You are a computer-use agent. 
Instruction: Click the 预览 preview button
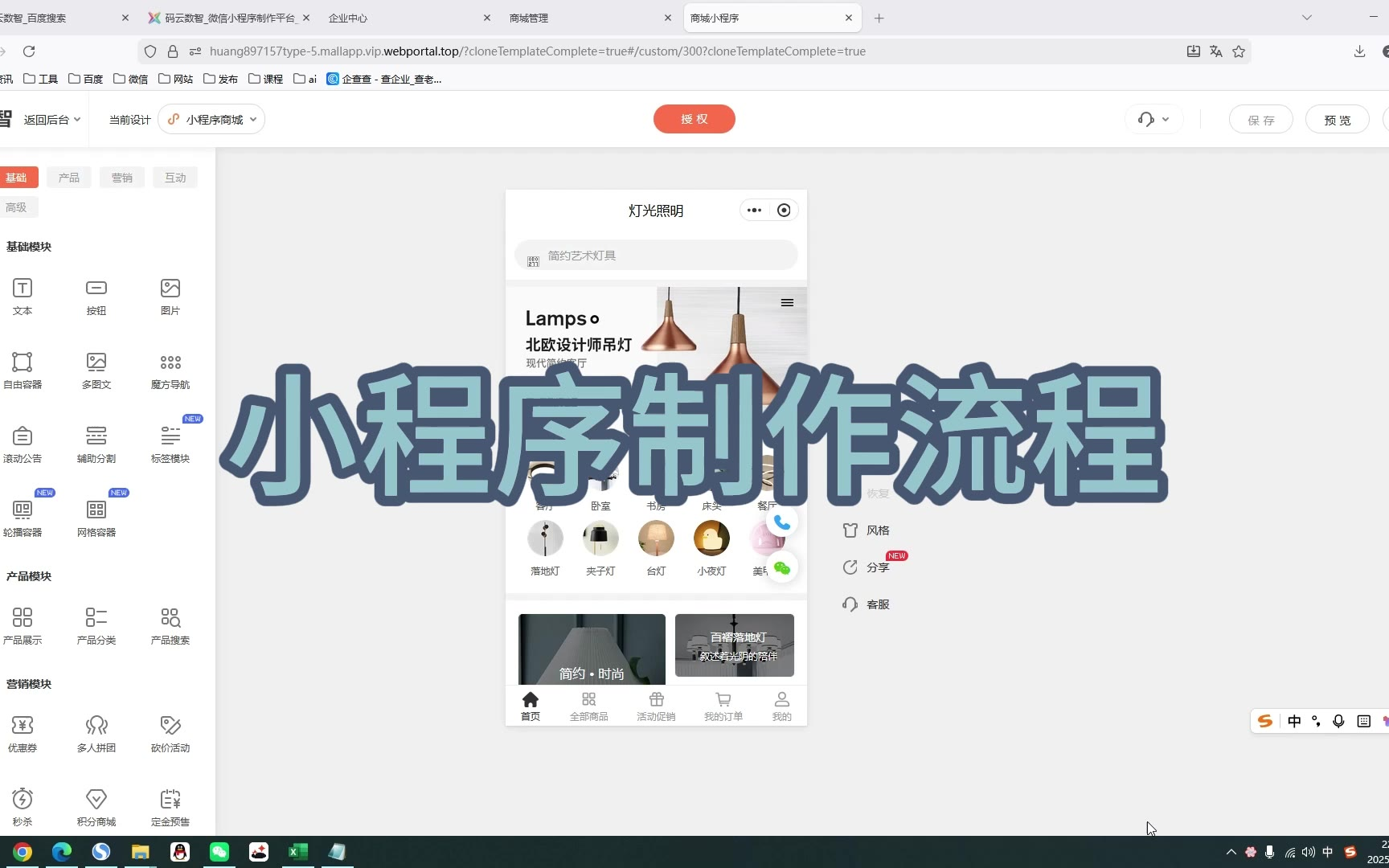coord(1338,120)
